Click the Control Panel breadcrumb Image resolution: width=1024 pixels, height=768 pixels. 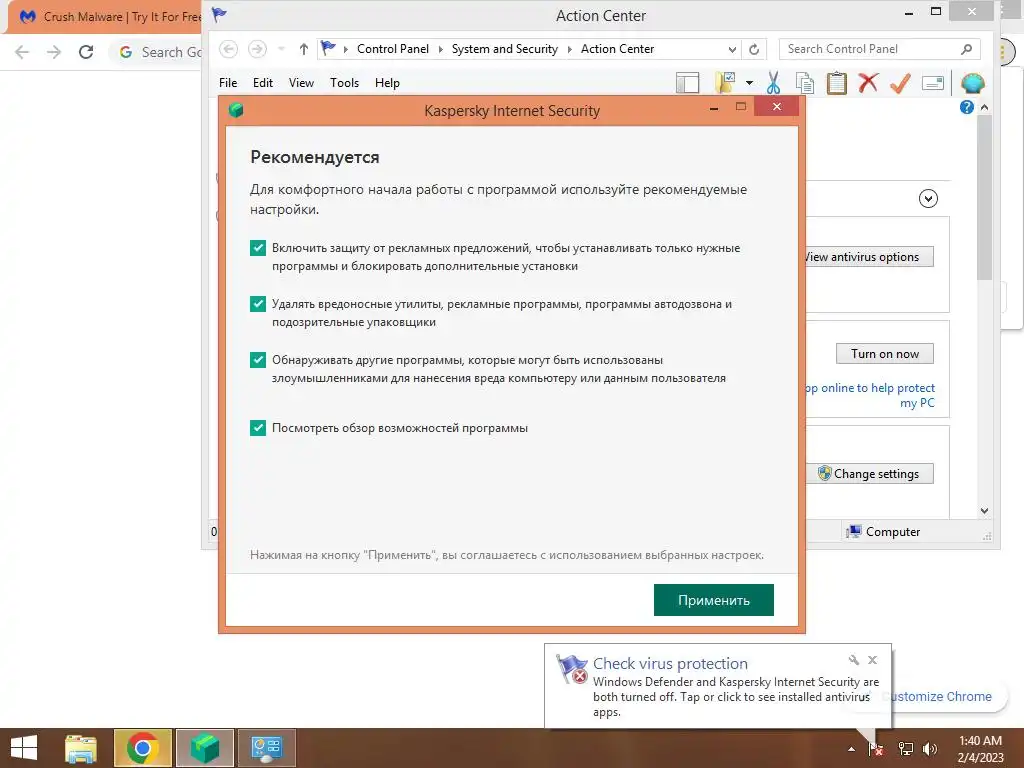coord(392,49)
